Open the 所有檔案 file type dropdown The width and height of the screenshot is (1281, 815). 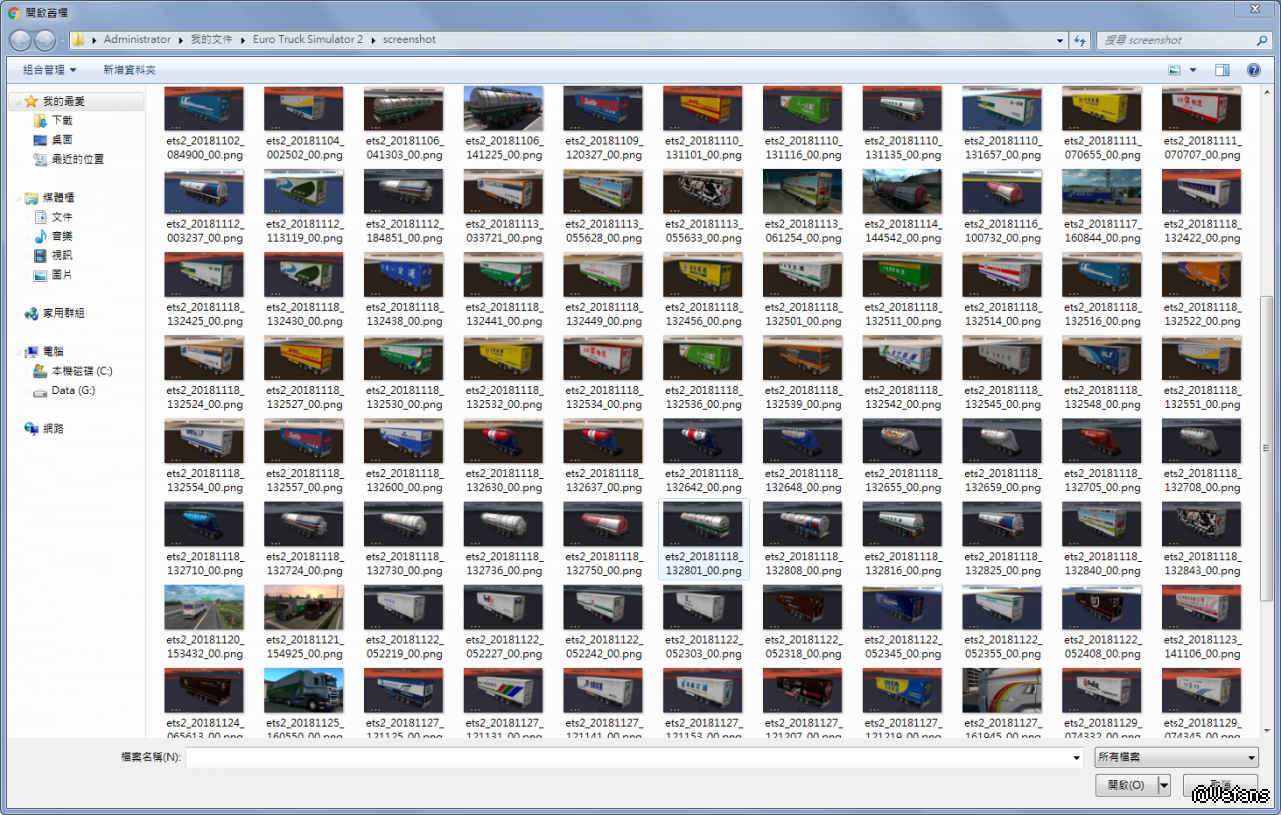(1176, 757)
